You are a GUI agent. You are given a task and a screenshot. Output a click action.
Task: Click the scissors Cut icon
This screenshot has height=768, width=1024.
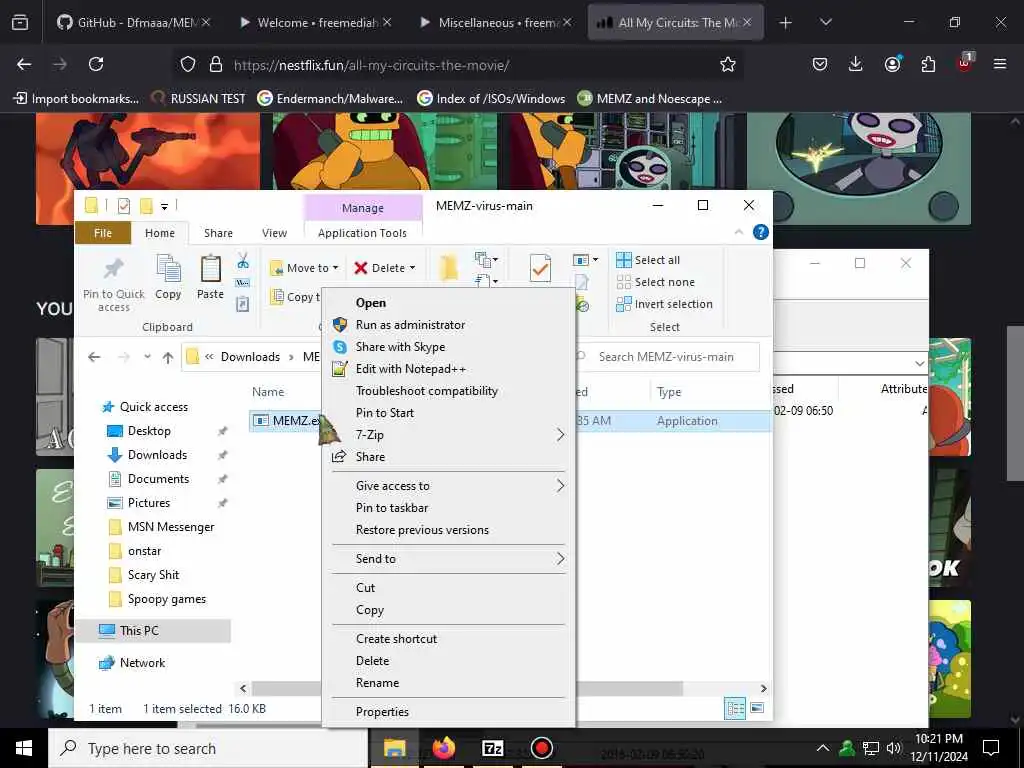pos(243,261)
